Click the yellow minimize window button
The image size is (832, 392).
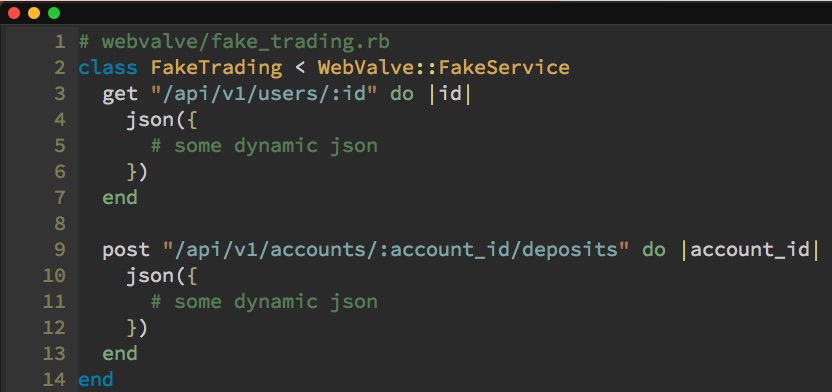click(34, 13)
